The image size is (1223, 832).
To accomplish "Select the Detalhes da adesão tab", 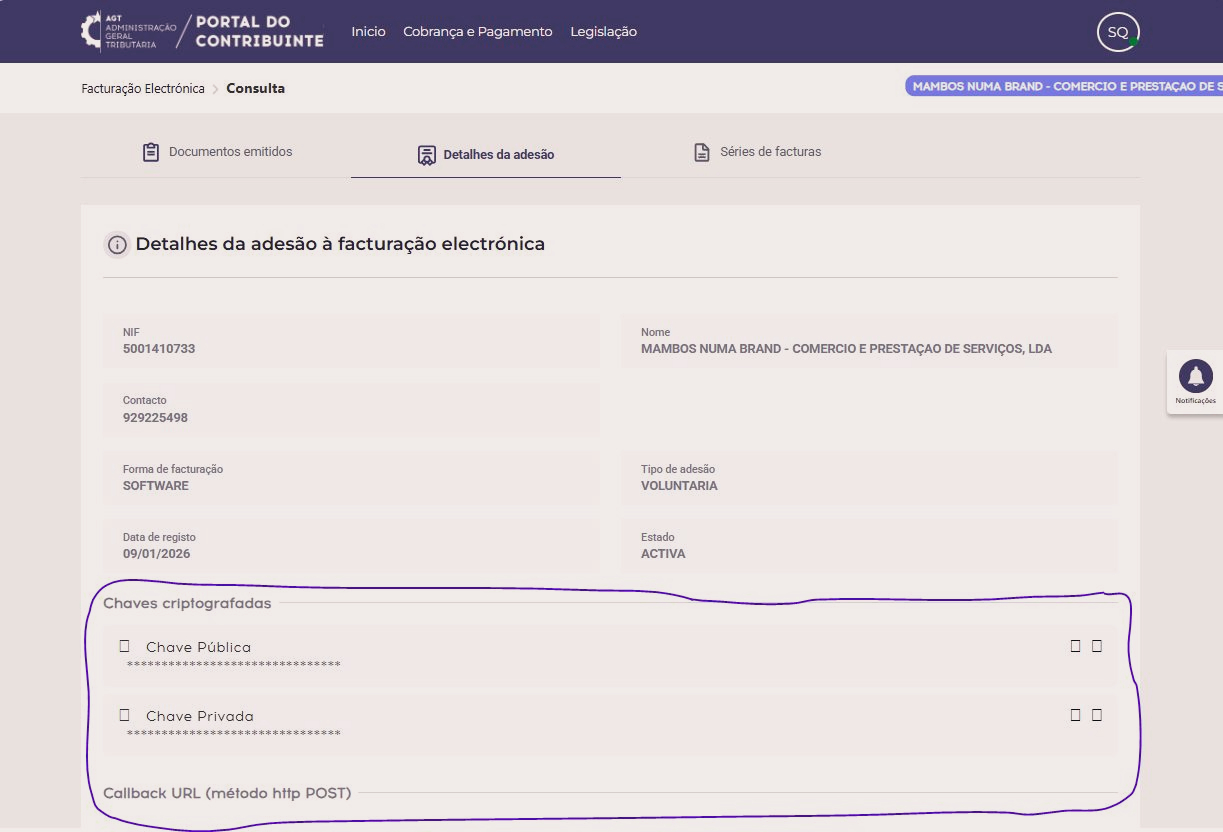I will (485, 155).
